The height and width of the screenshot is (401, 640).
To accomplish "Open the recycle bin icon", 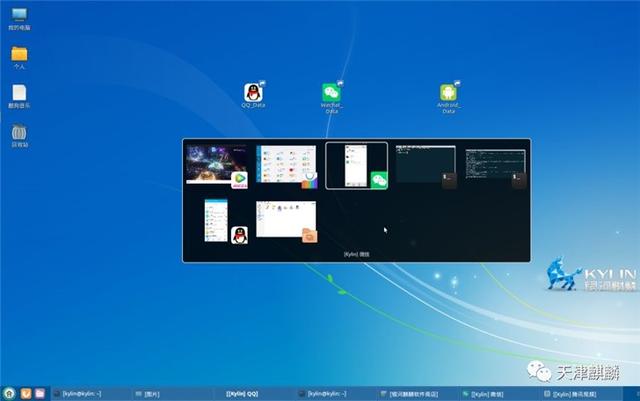I will pyautogui.click(x=19, y=133).
